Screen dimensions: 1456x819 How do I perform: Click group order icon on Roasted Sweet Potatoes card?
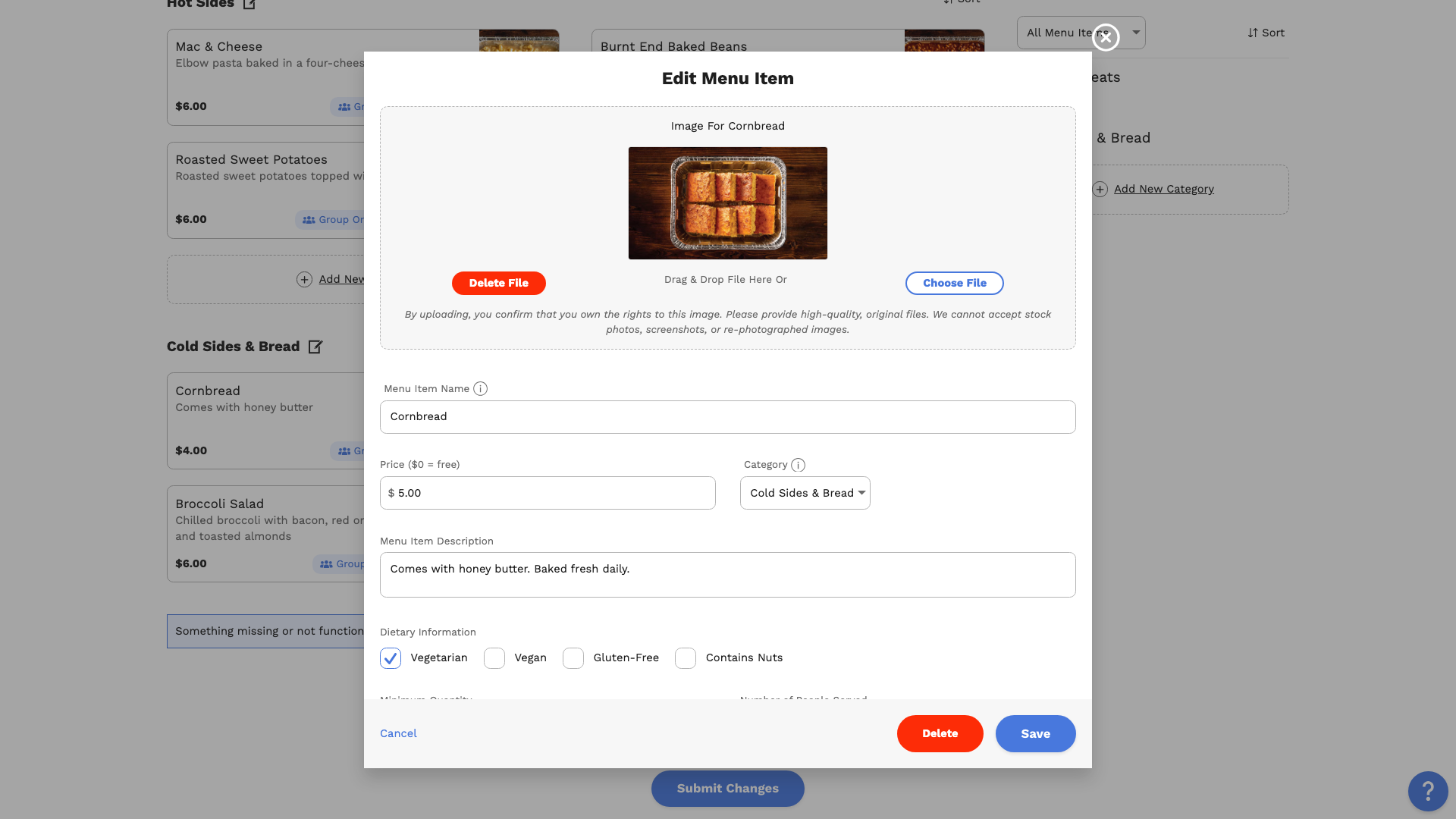309,220
